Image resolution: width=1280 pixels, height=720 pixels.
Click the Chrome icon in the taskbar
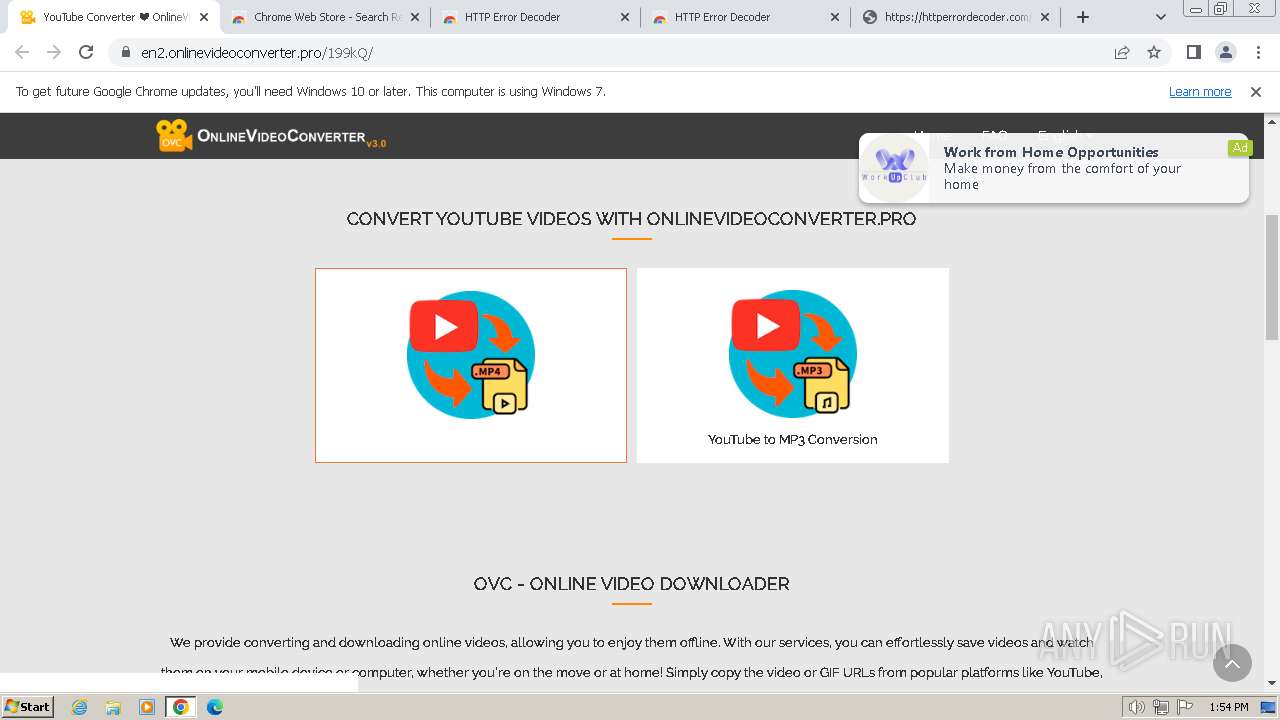coord(180,707)
